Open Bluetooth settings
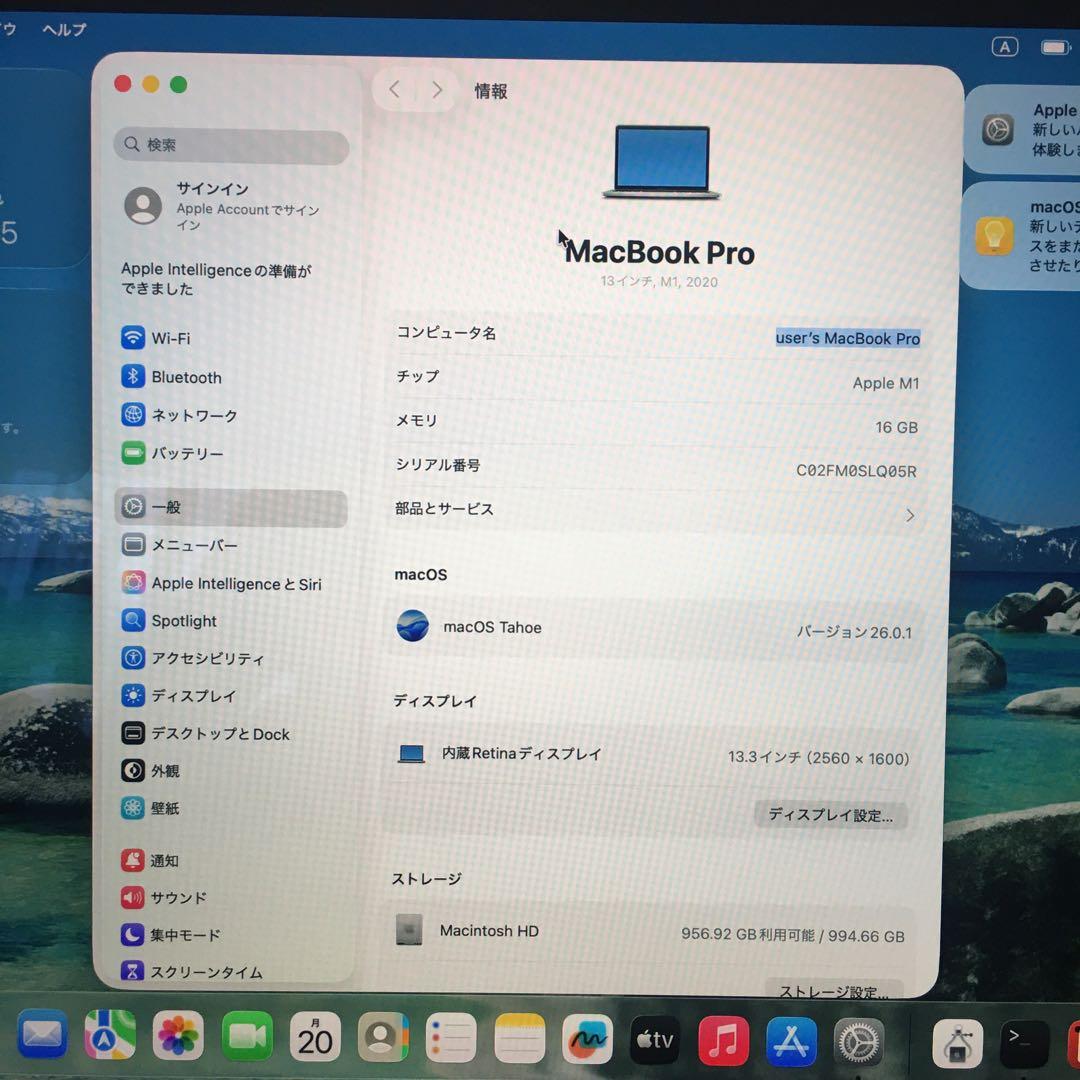This screenshot has width=1080, height=1080. [x=186, y=377]
